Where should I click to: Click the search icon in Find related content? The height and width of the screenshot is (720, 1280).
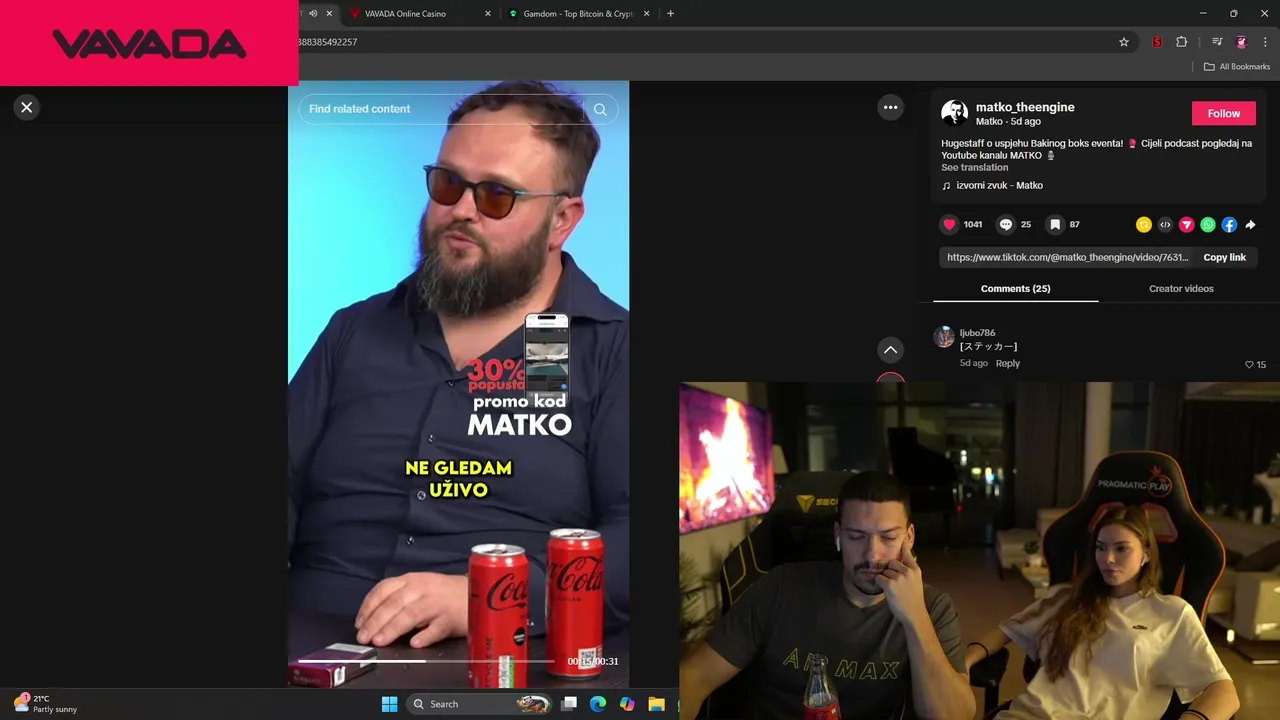(x=600, y=109)
